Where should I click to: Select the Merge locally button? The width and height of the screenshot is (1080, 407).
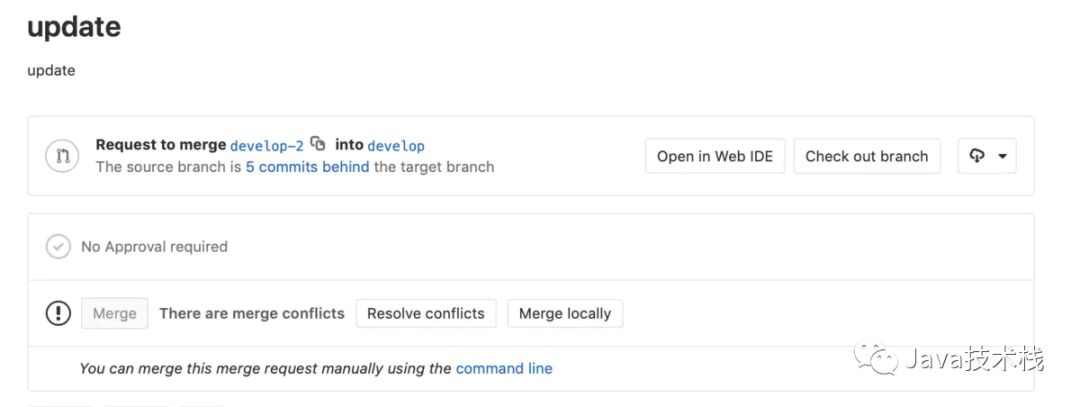[x=564, y=313]
